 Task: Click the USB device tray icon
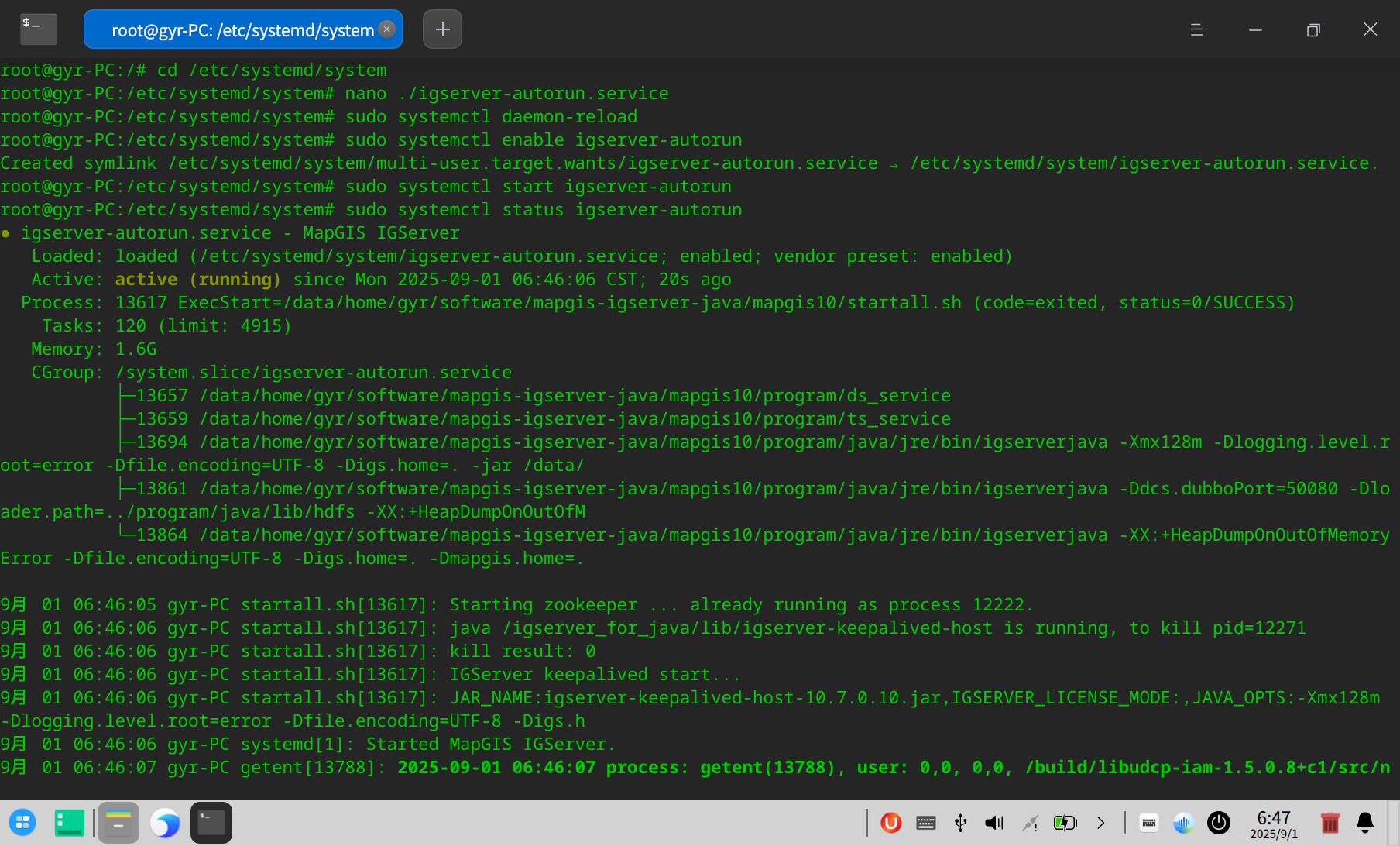[x=960, y=823]
